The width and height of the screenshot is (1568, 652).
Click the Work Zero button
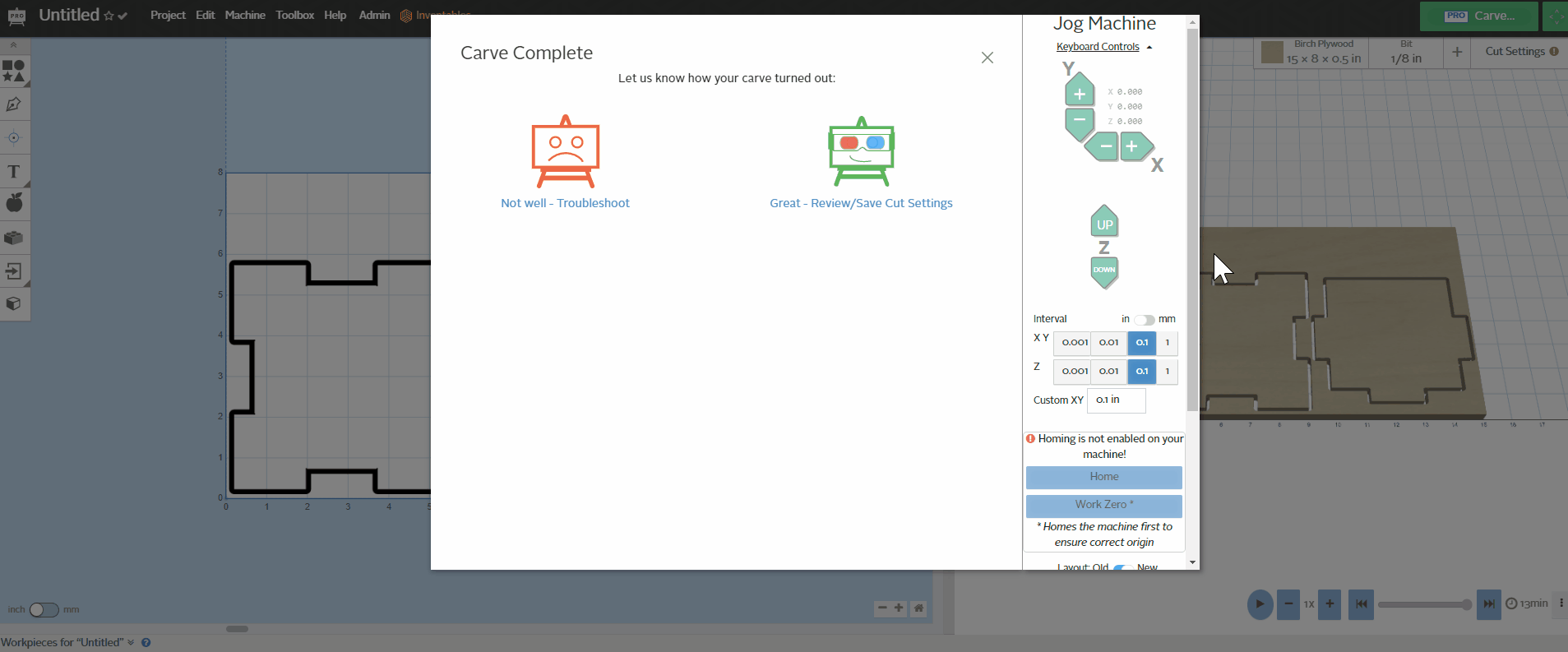(x=1103, y=505)
